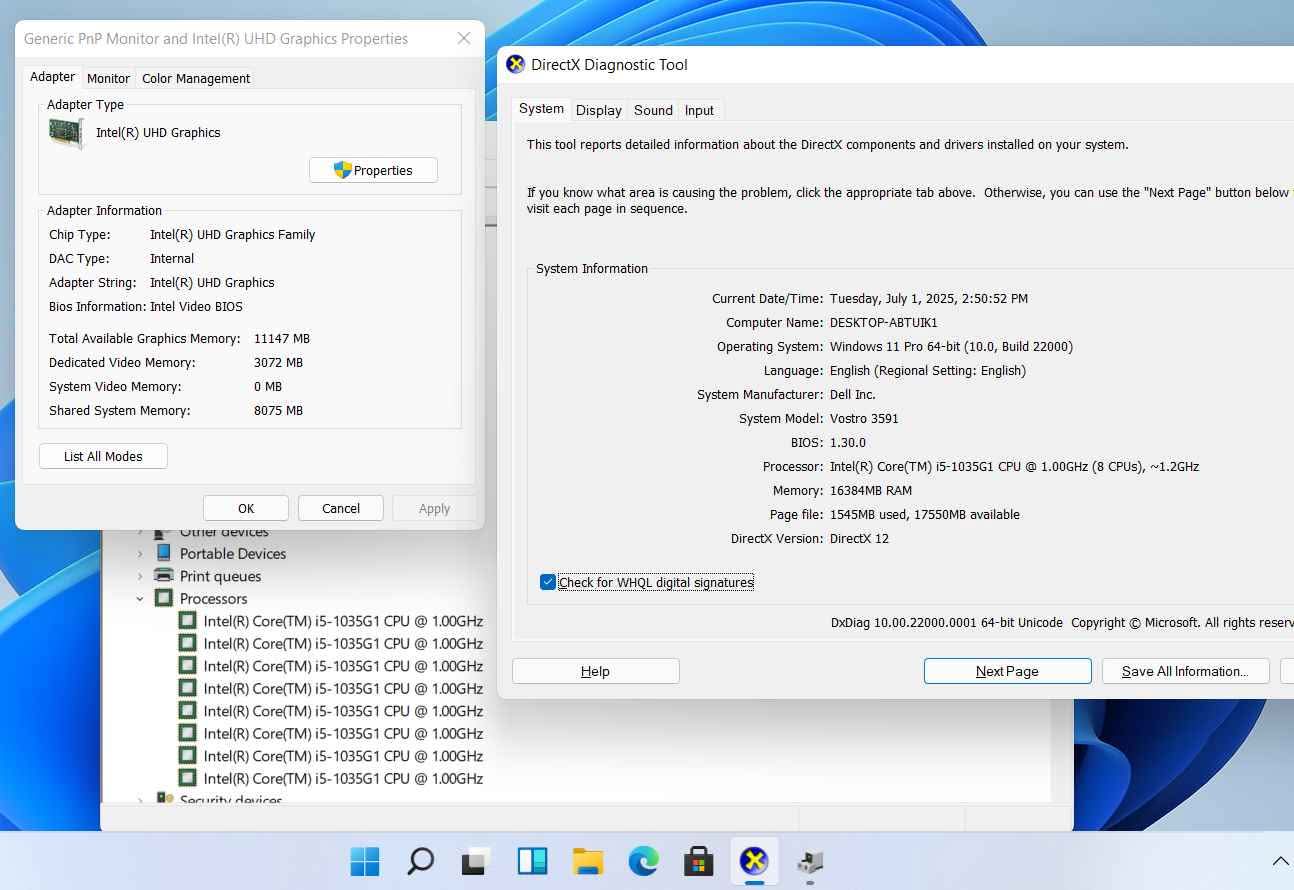Expand the Portable Devices node

point(140,554)
